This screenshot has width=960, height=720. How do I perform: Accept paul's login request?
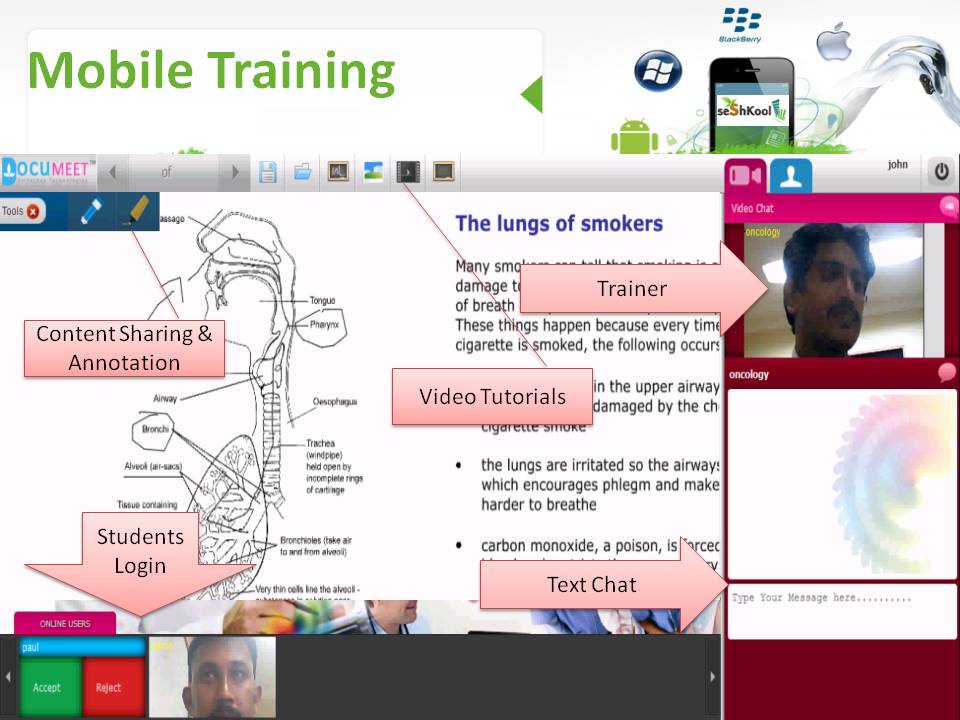point(47,687)
